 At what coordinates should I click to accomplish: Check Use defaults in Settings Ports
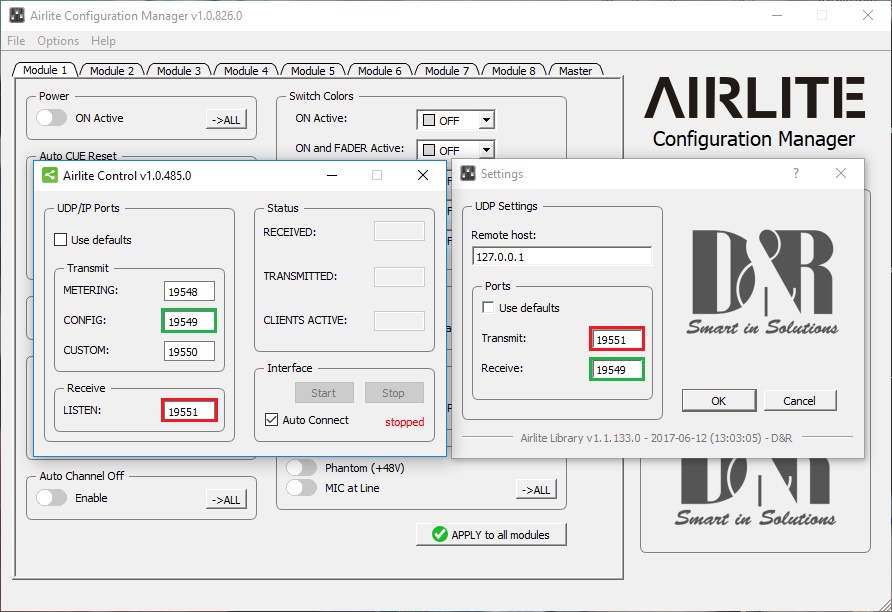click(x=488, y=308)
